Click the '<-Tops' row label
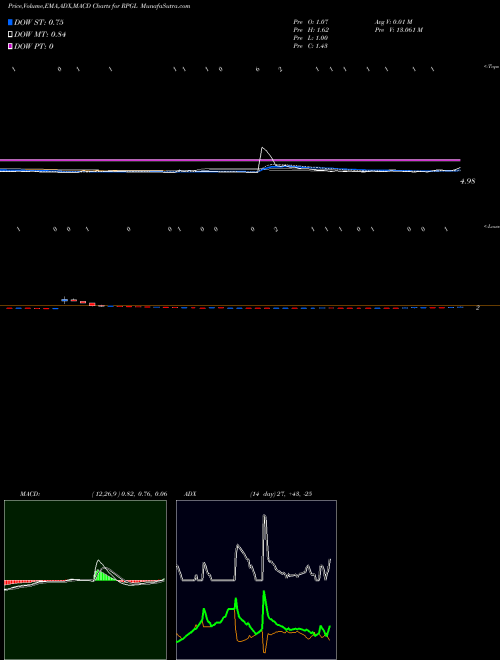500x660 pixels. (491, 67)
